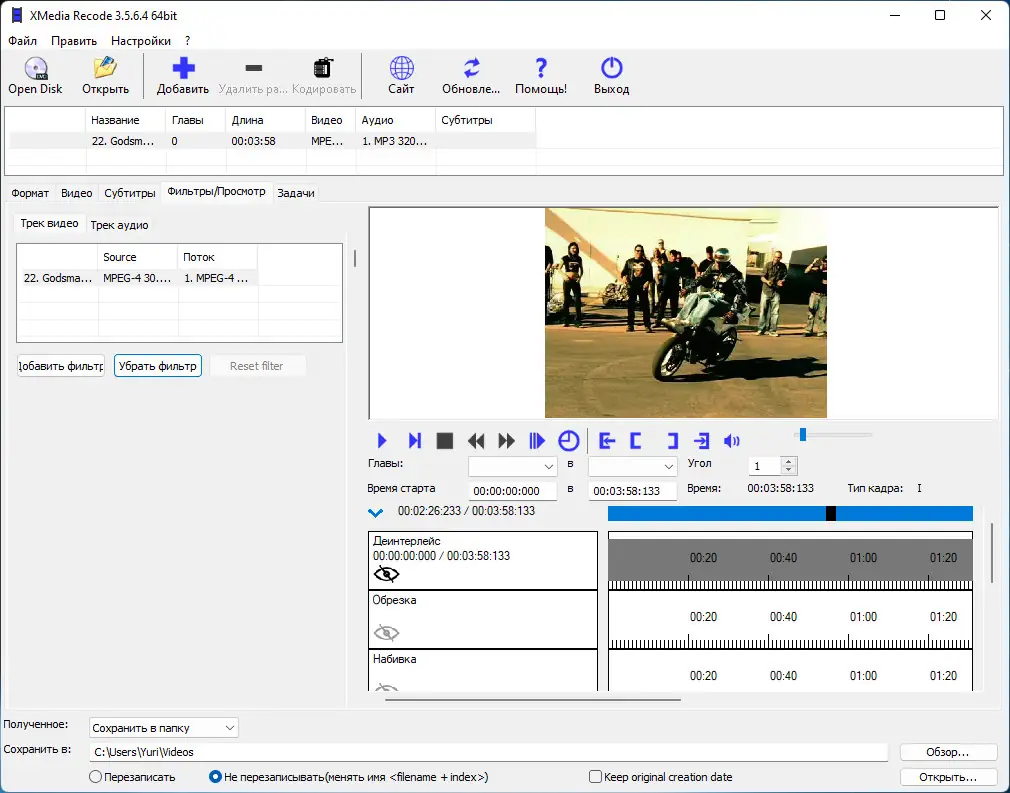The width and height of the screenshot is (1010, 793).
Task: Click the blue clock time icon
Action: pyautogui.click(x=568, y=441)
